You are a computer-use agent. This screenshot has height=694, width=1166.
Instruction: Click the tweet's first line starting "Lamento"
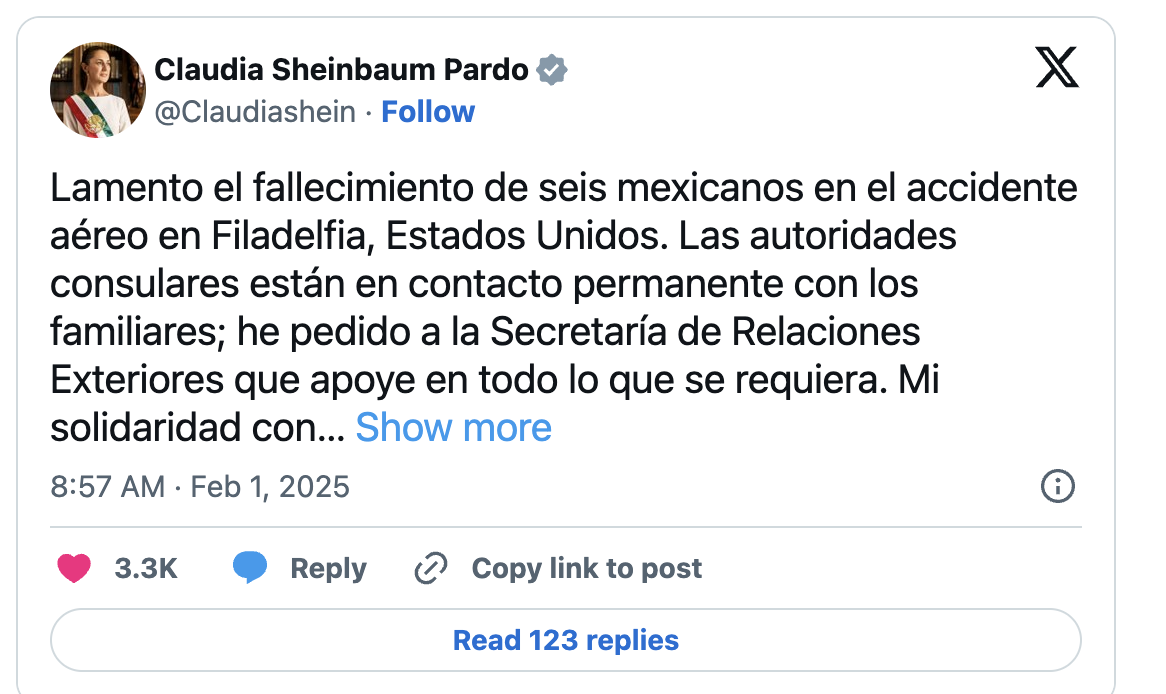click(x=564, y=189)
